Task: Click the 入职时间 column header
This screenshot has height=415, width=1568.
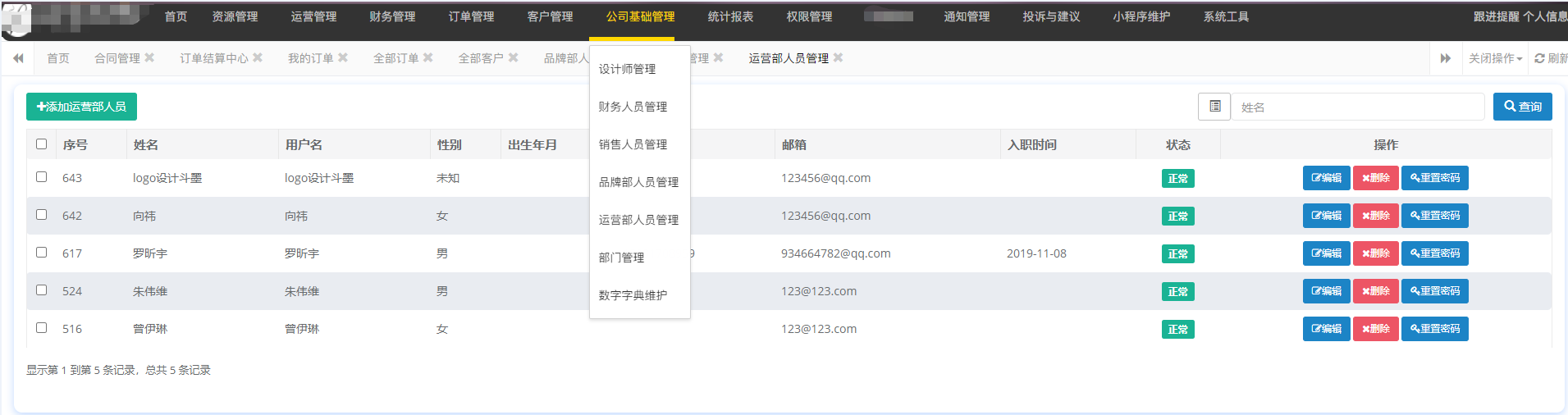Action: coord(1032,144)
